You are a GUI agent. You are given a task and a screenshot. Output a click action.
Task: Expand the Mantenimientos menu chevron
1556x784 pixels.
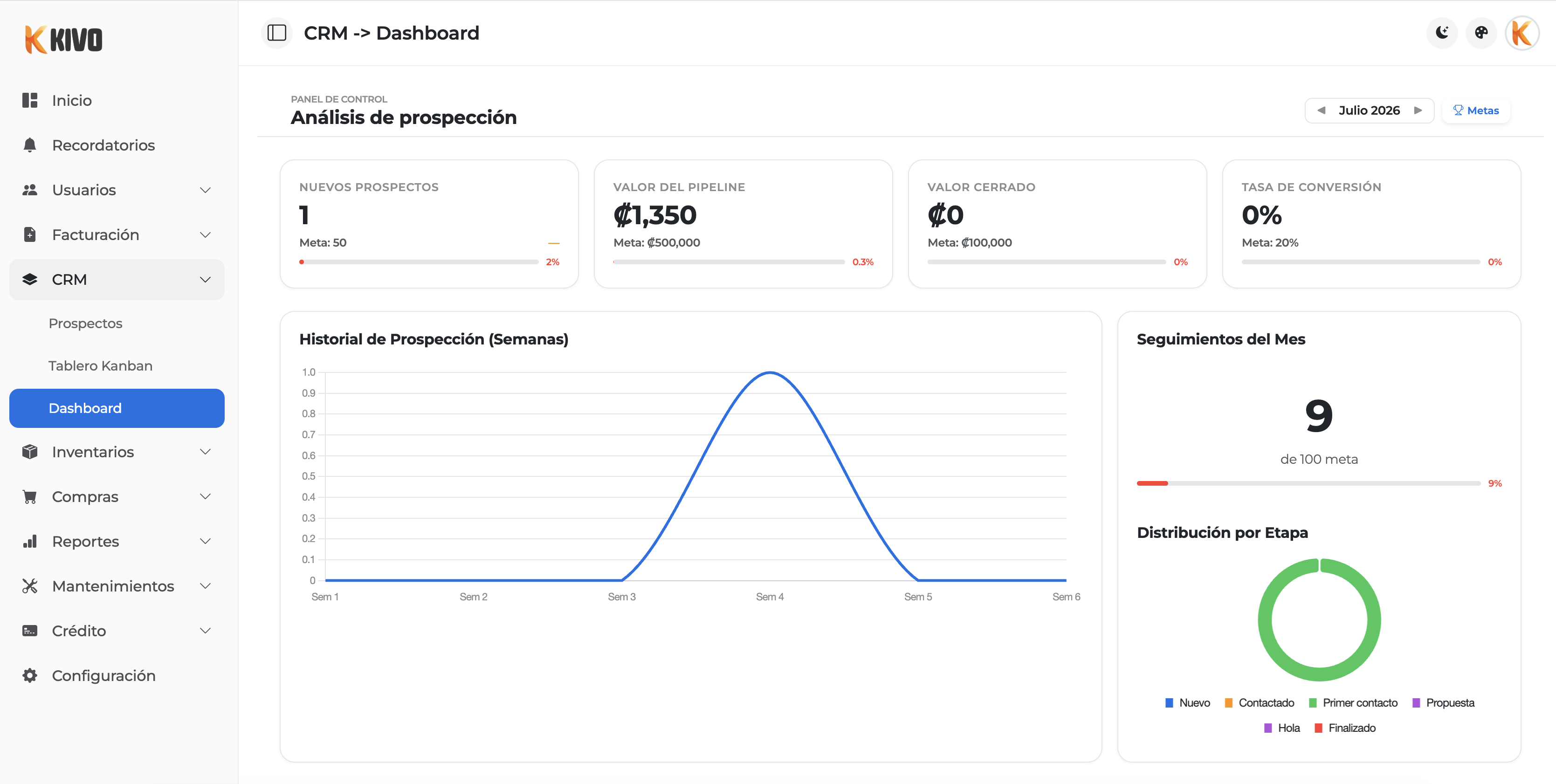click(x=206, y=586)
